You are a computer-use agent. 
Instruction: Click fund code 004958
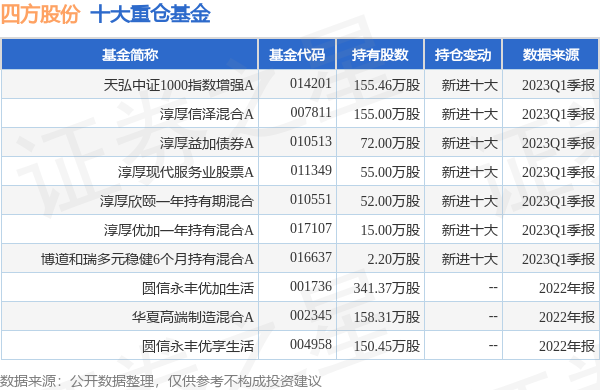click(x=311, y=344)
